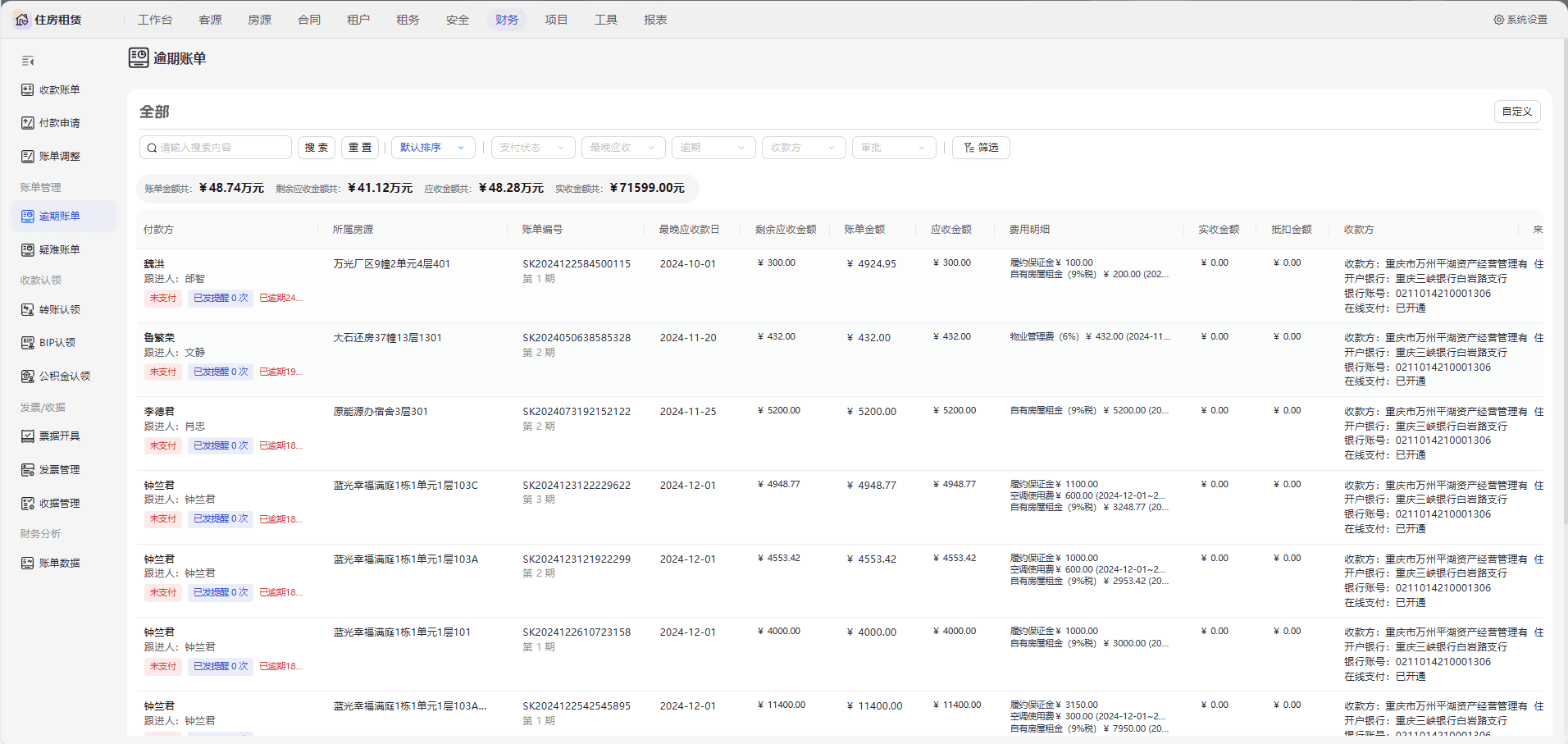Switch to the 合同 top menu
The height and width of the screenshot is (744, 1568).
coord(309,20)
